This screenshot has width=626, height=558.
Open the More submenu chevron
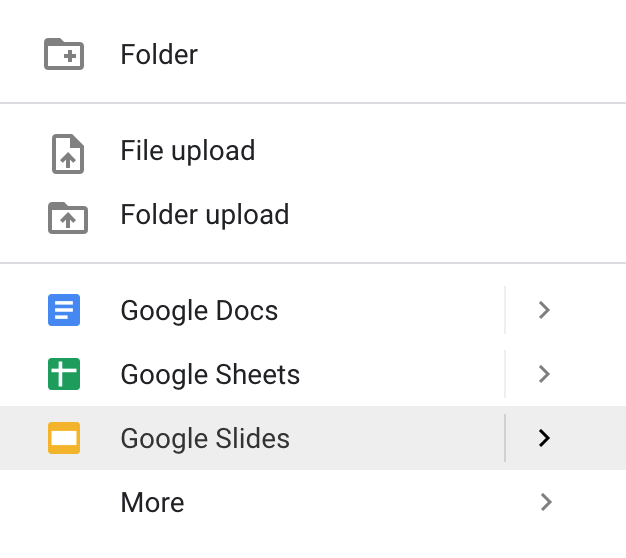pyautogui.click(x=546, y=502)
